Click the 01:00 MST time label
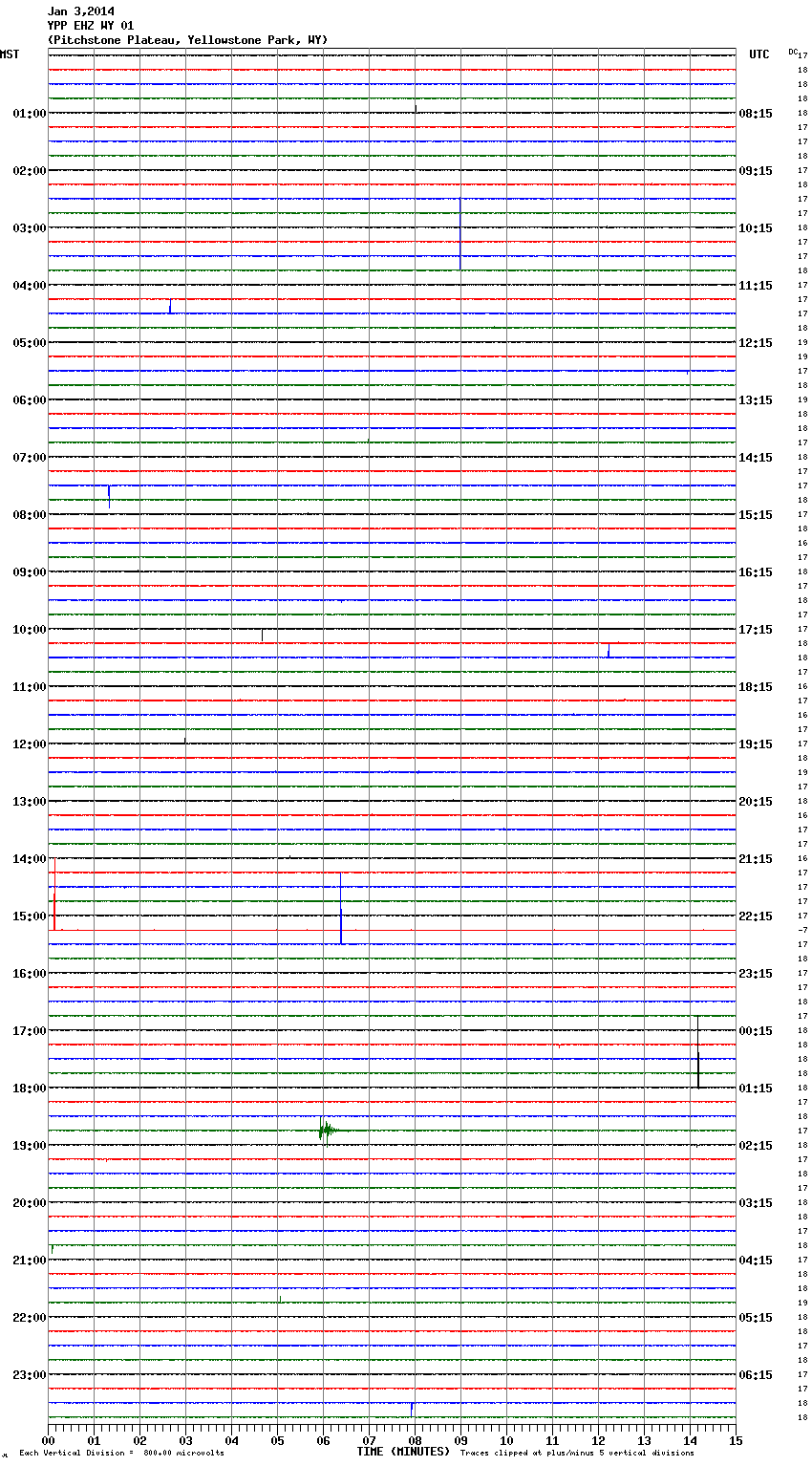812x1466 pixels. click(30, 114)
